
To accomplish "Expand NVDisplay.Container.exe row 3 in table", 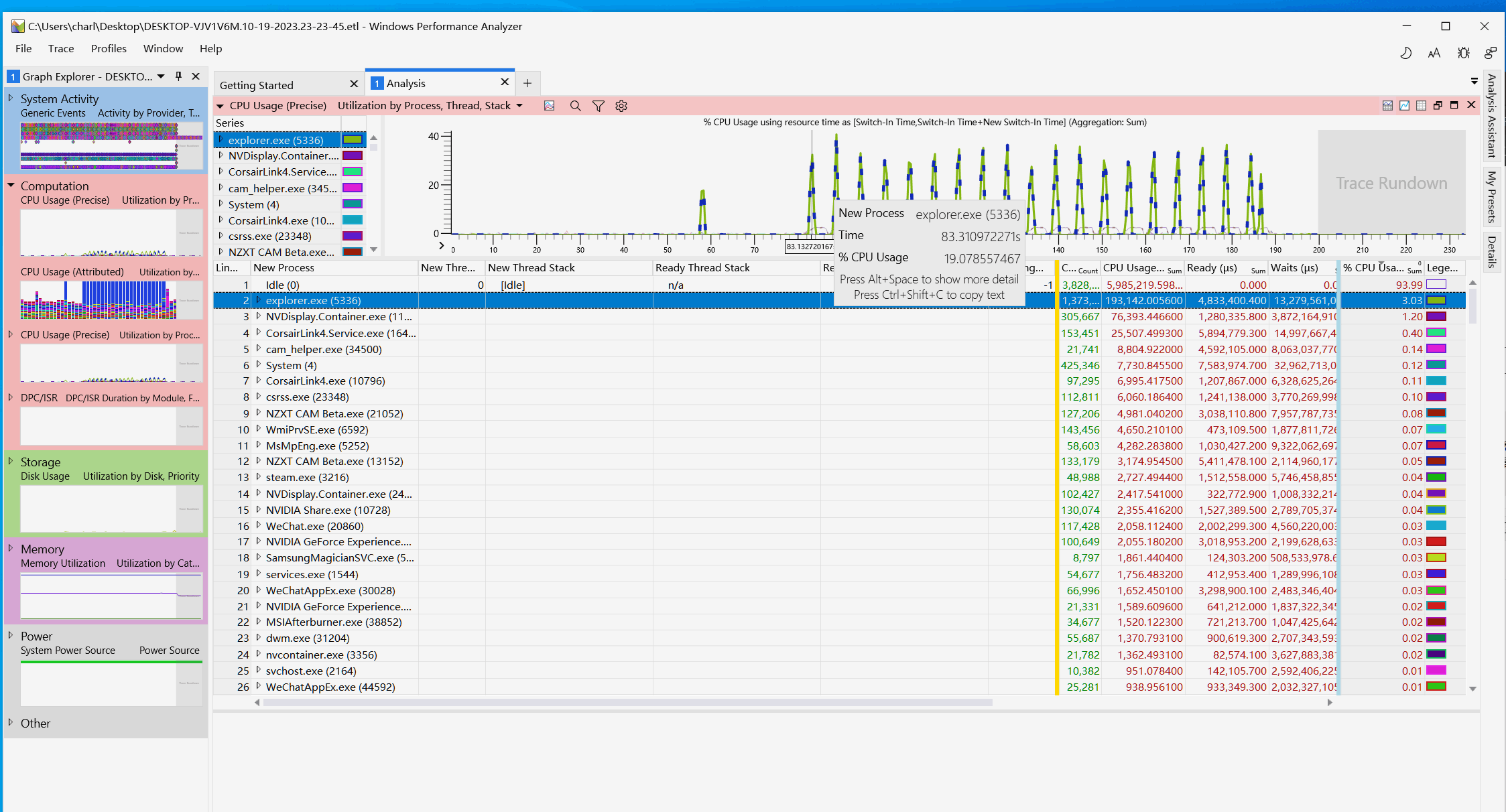I will pos(258,316).
